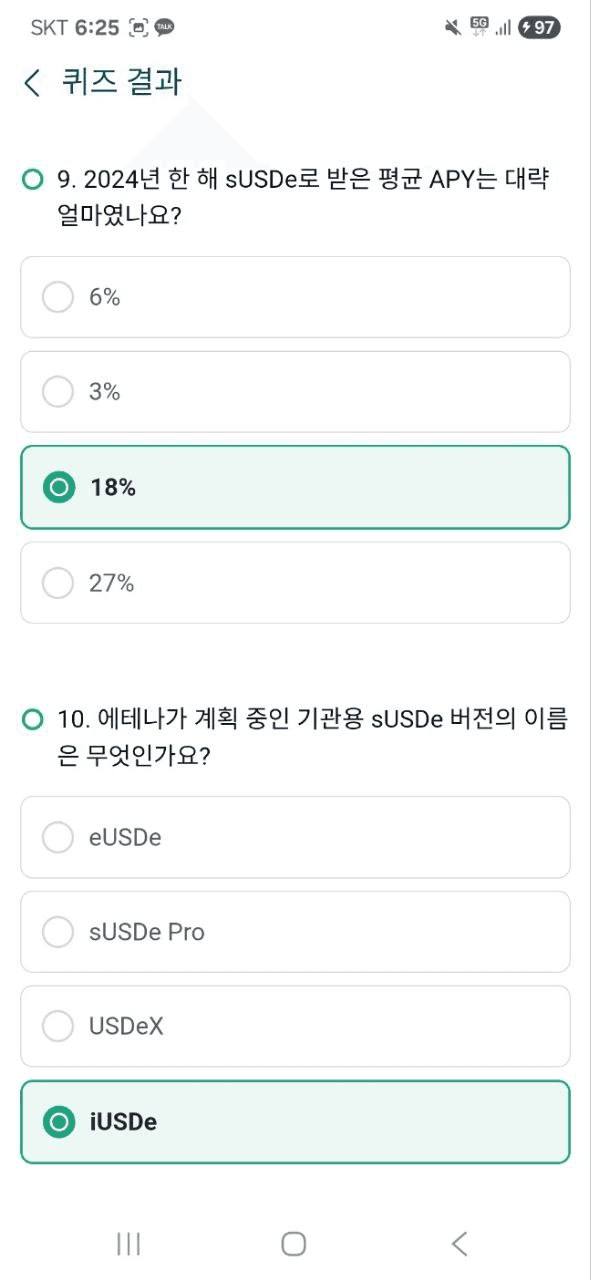This screenshot has height=1280, width=591.
Task: Click the question 9 circle marker
Action: coord(33,180)
